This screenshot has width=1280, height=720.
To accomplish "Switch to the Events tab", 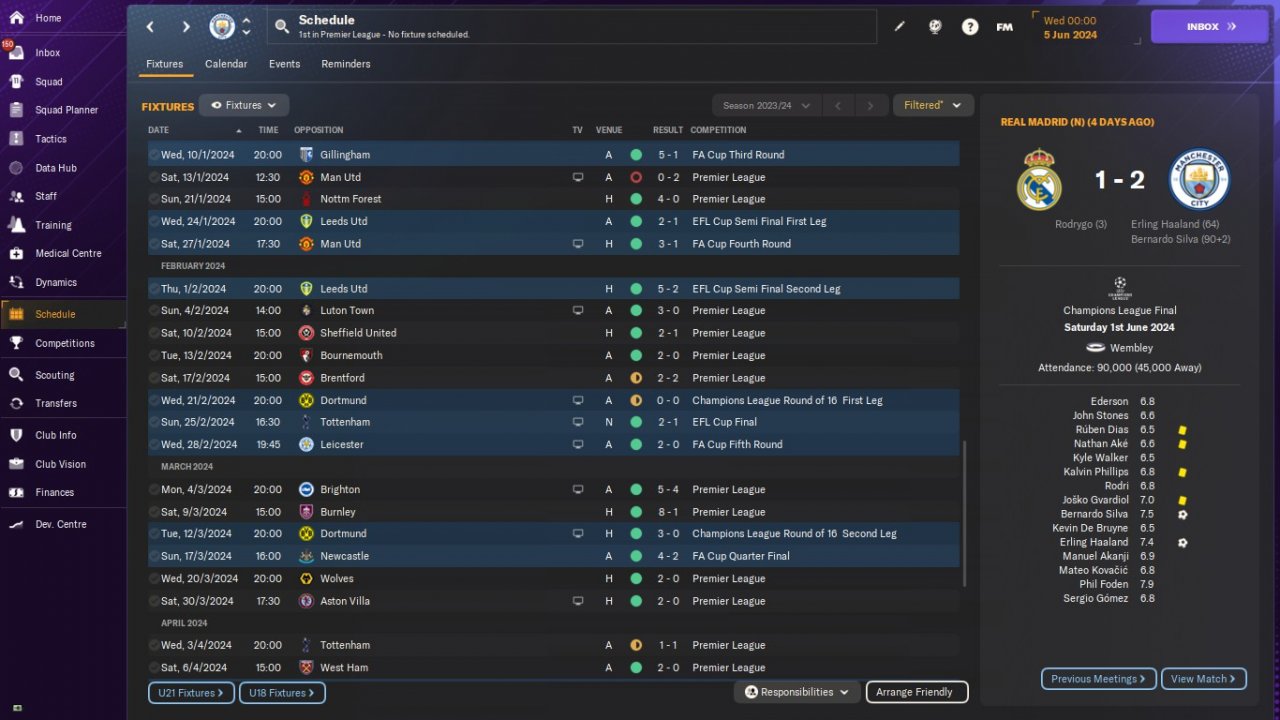I will click(285, 64).
